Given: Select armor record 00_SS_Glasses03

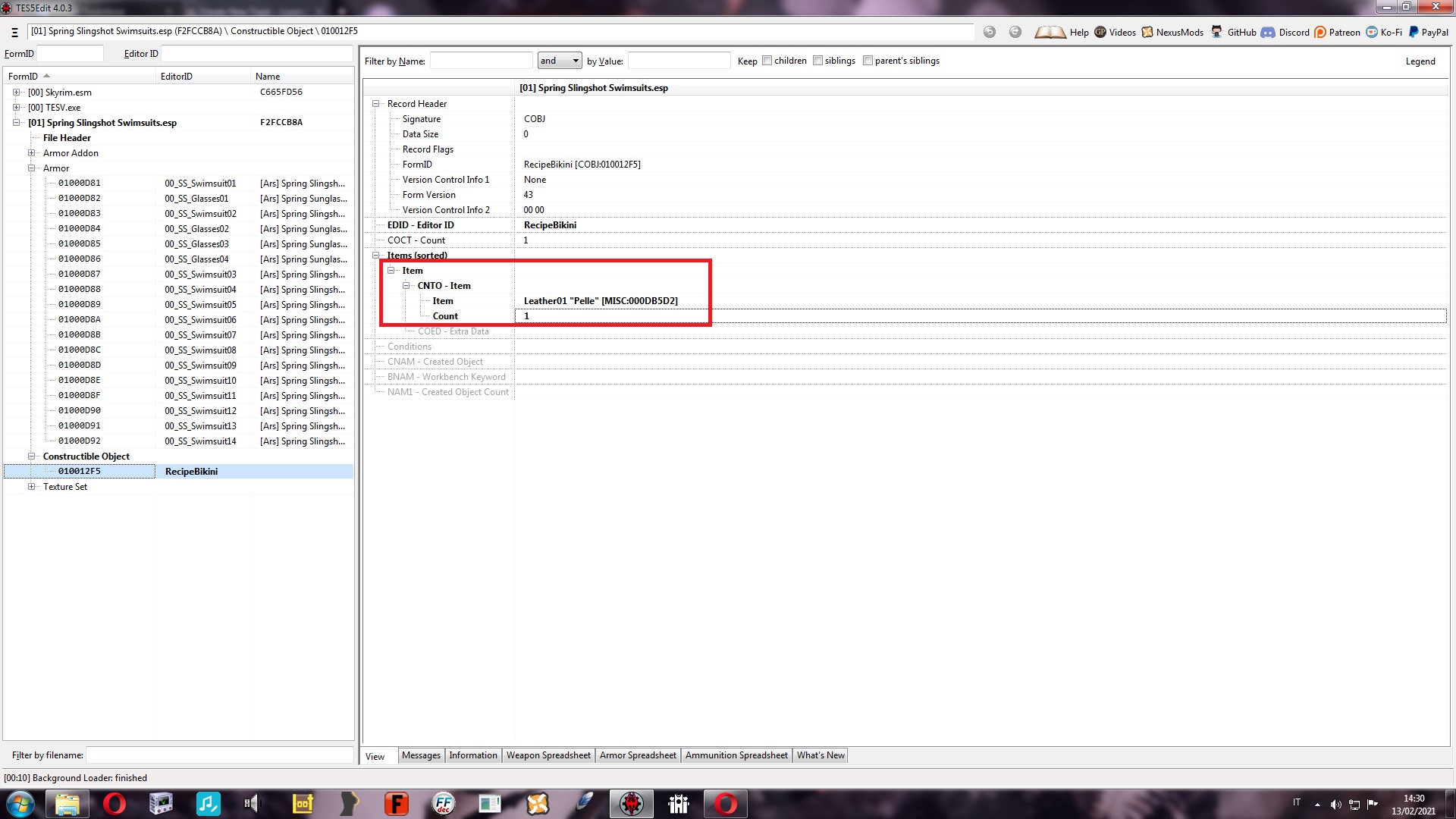Looking at the screenshot, I should tap(178, 244).
